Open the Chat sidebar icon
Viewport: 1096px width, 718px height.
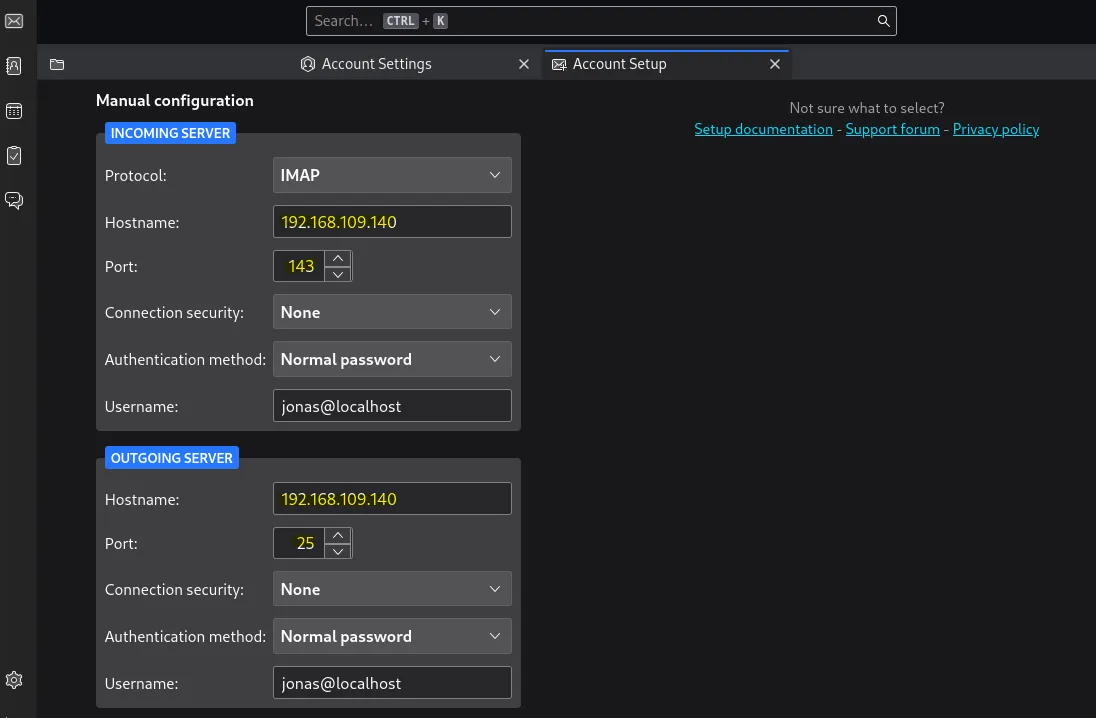coord(14,201)
